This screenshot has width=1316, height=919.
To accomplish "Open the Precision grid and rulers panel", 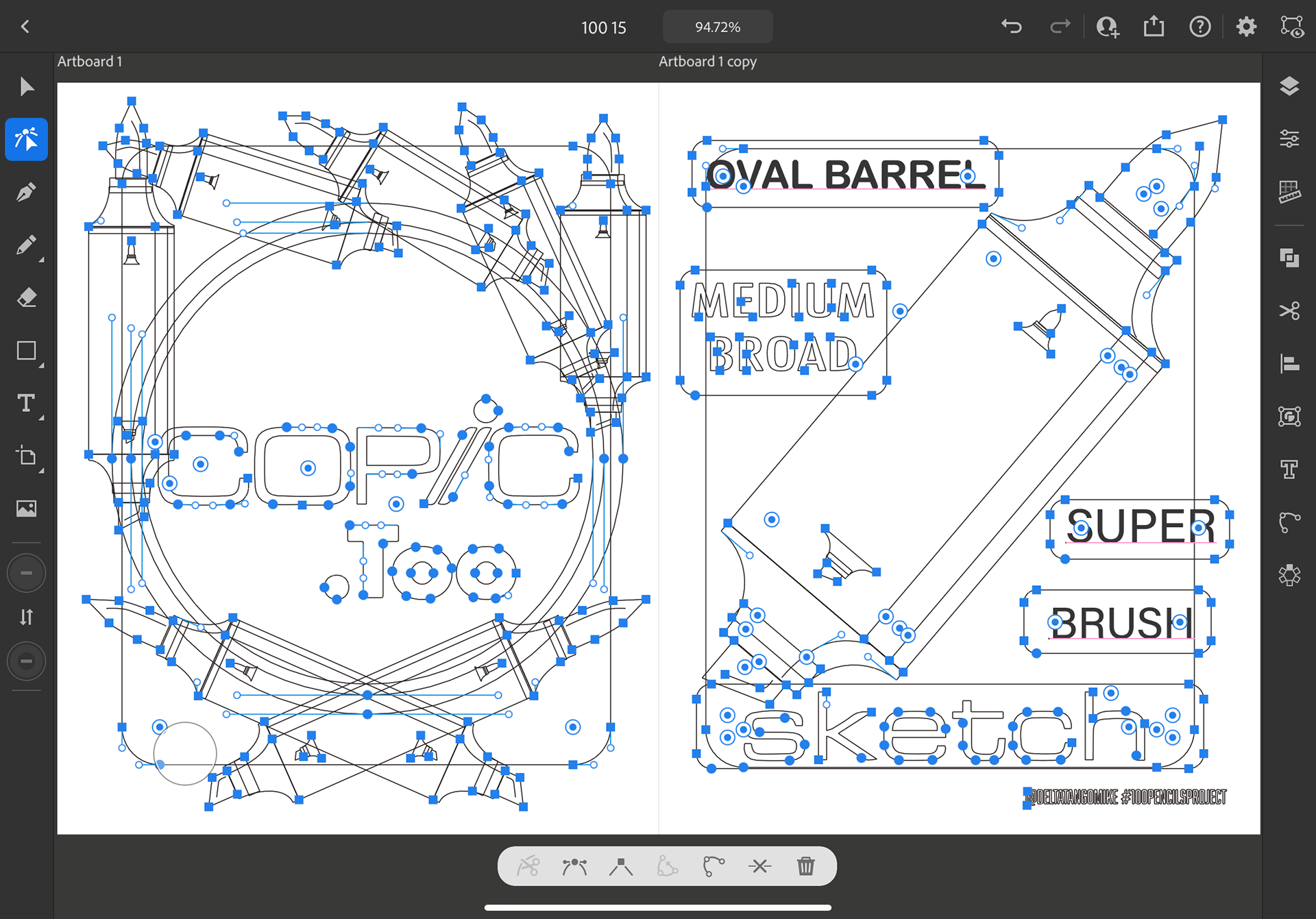I will click(1289, 192).
